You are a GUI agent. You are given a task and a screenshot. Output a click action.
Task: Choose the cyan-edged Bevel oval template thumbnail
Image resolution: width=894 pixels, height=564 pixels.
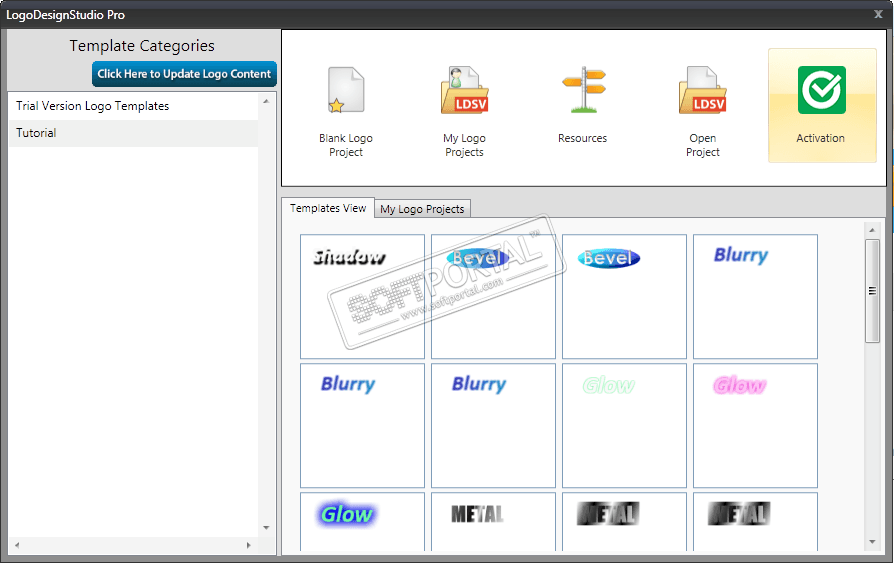click(x=624, y=297)
